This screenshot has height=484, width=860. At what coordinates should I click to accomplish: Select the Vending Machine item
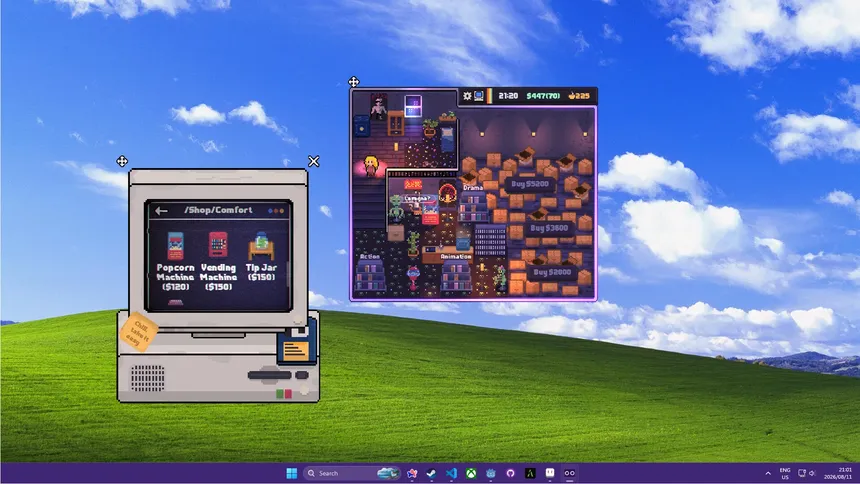[218, 261]
